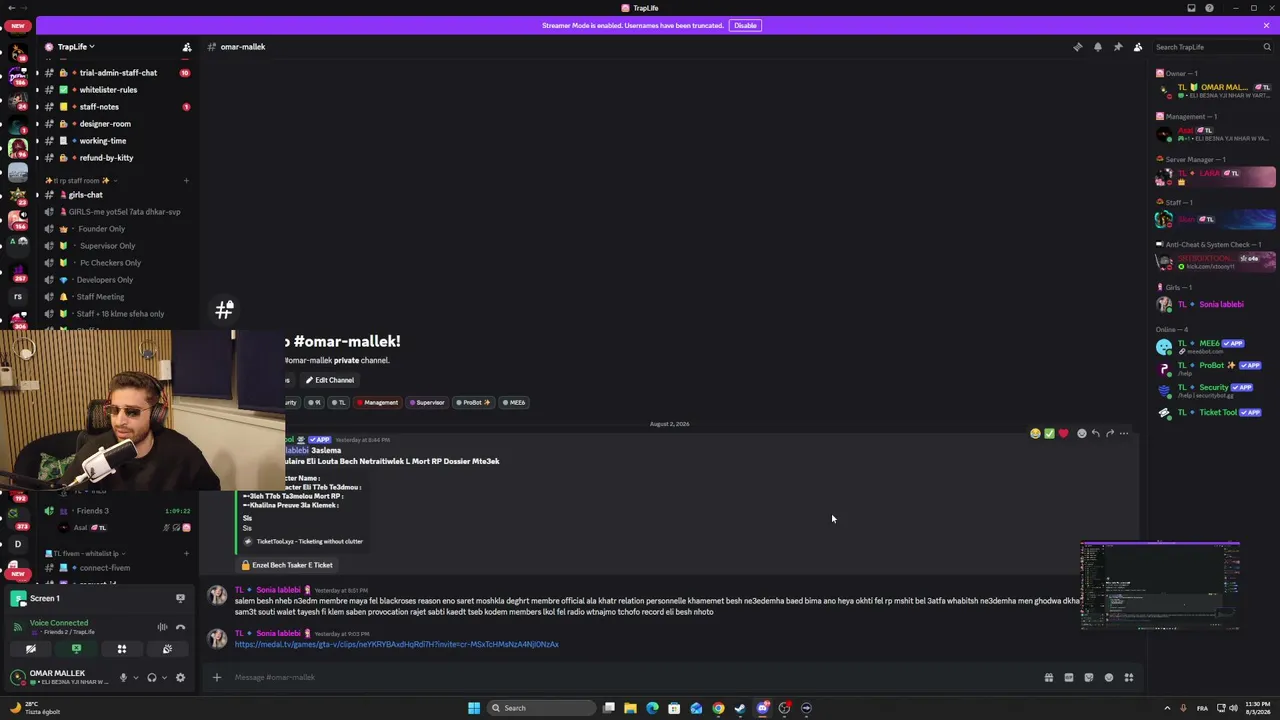This screenshot has width=1280, height=720.
Task: Add the laughing emoji reaction
Action: [1035, 433]
